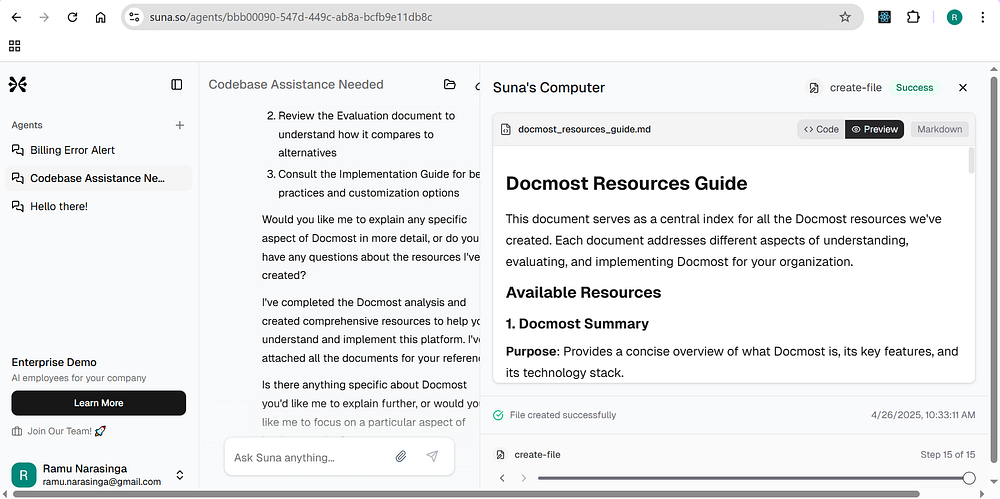Open the browser extensions puzzle icon

pos(913,17)
